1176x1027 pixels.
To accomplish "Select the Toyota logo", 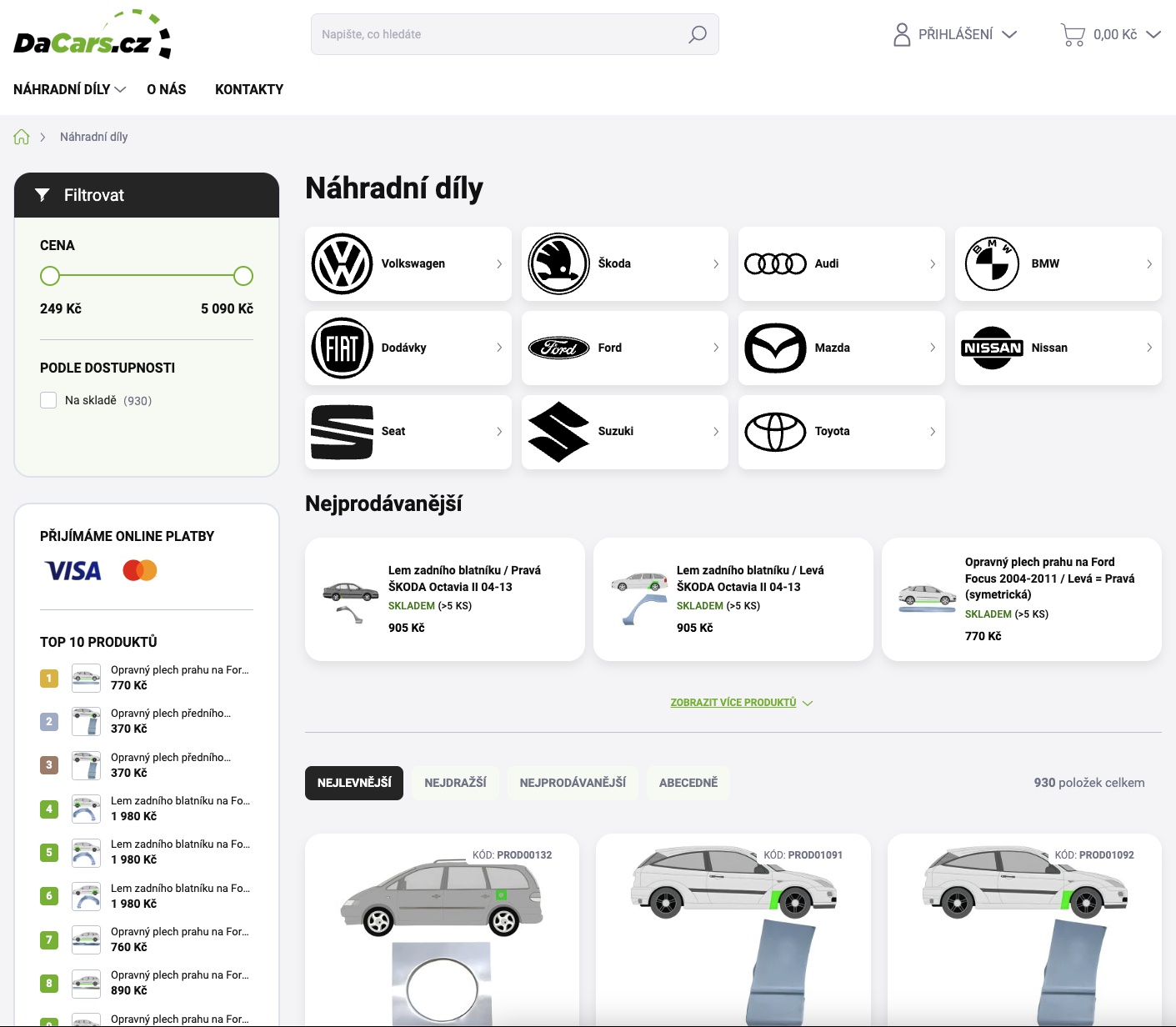I will 775,432.
